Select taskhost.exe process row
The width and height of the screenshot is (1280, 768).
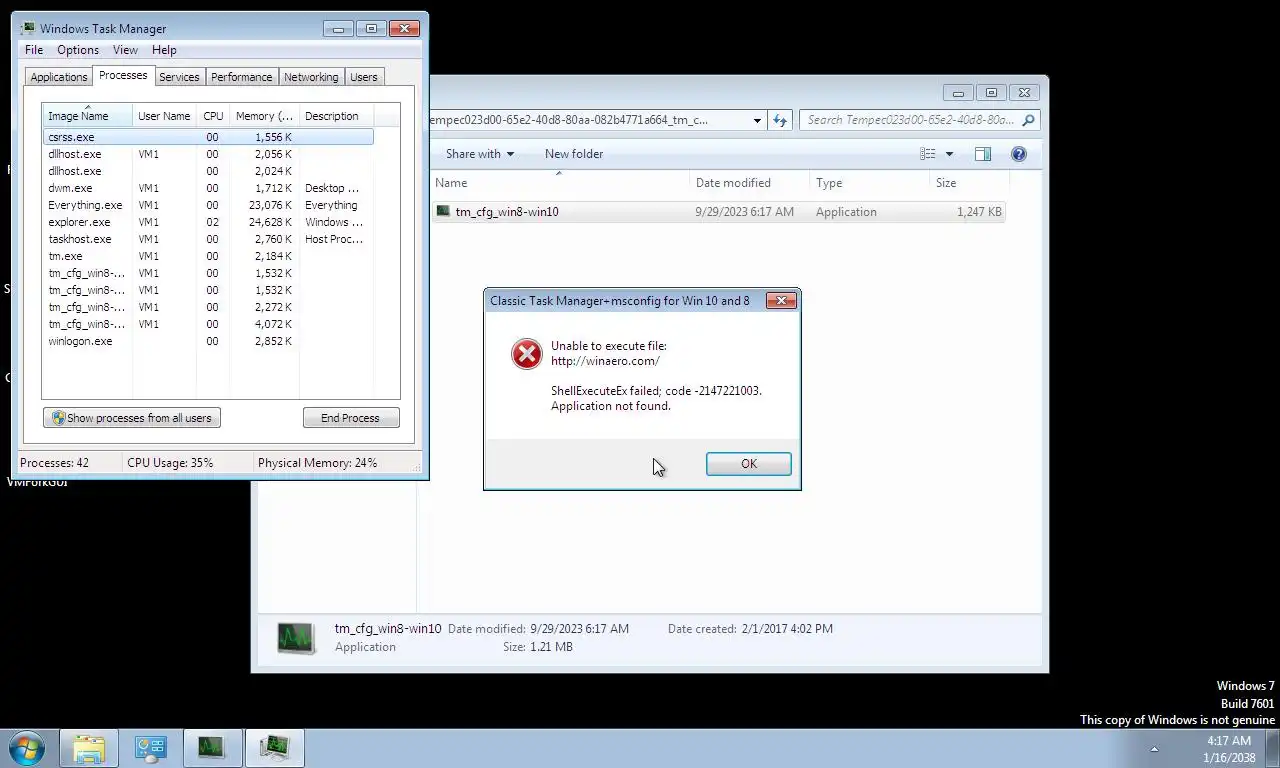pyautogui.click(x=209, y=239)
